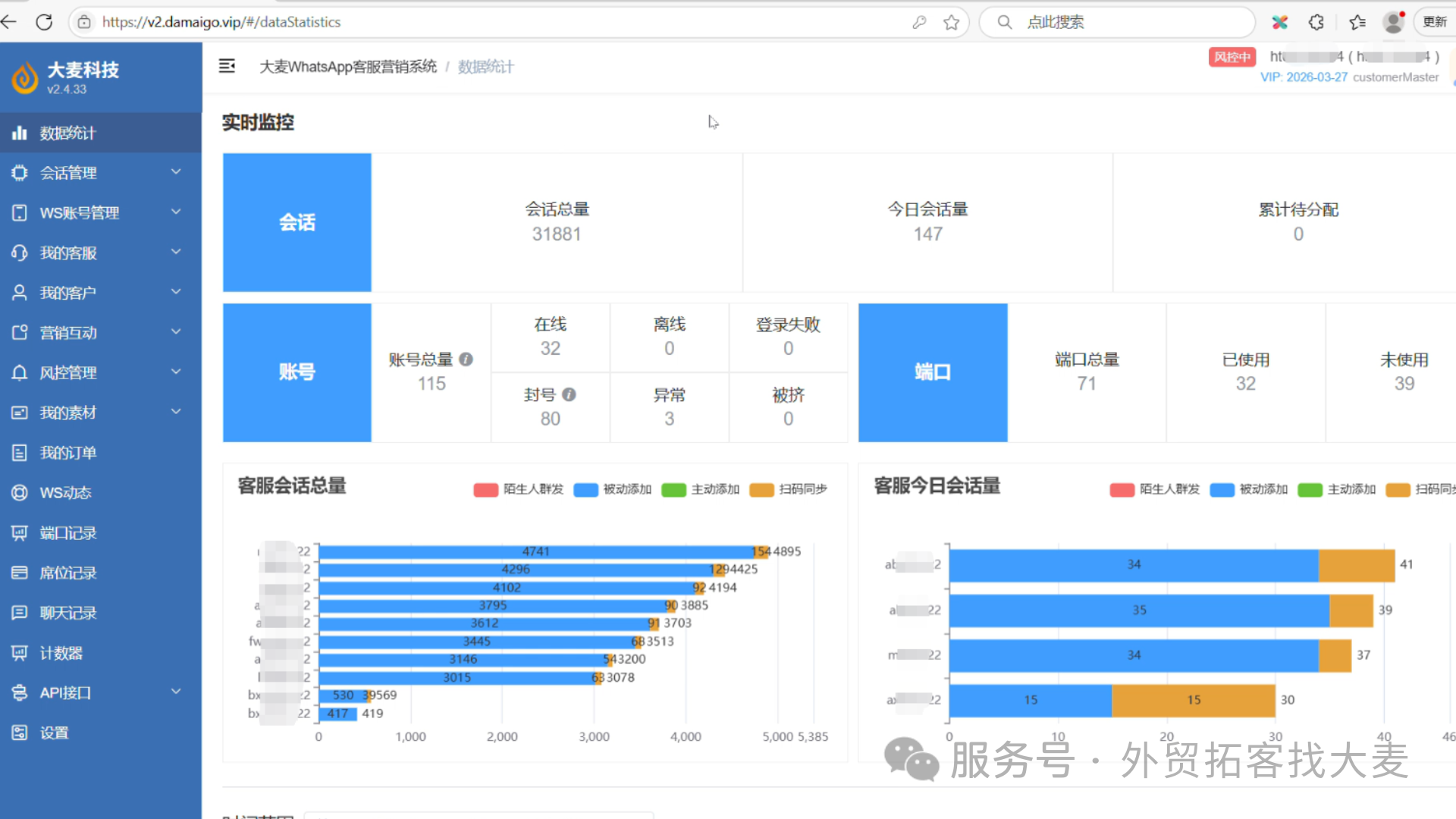Open the 设置 menu item
This screenshot has width=1456, height=819.
(x=101, y=733)
